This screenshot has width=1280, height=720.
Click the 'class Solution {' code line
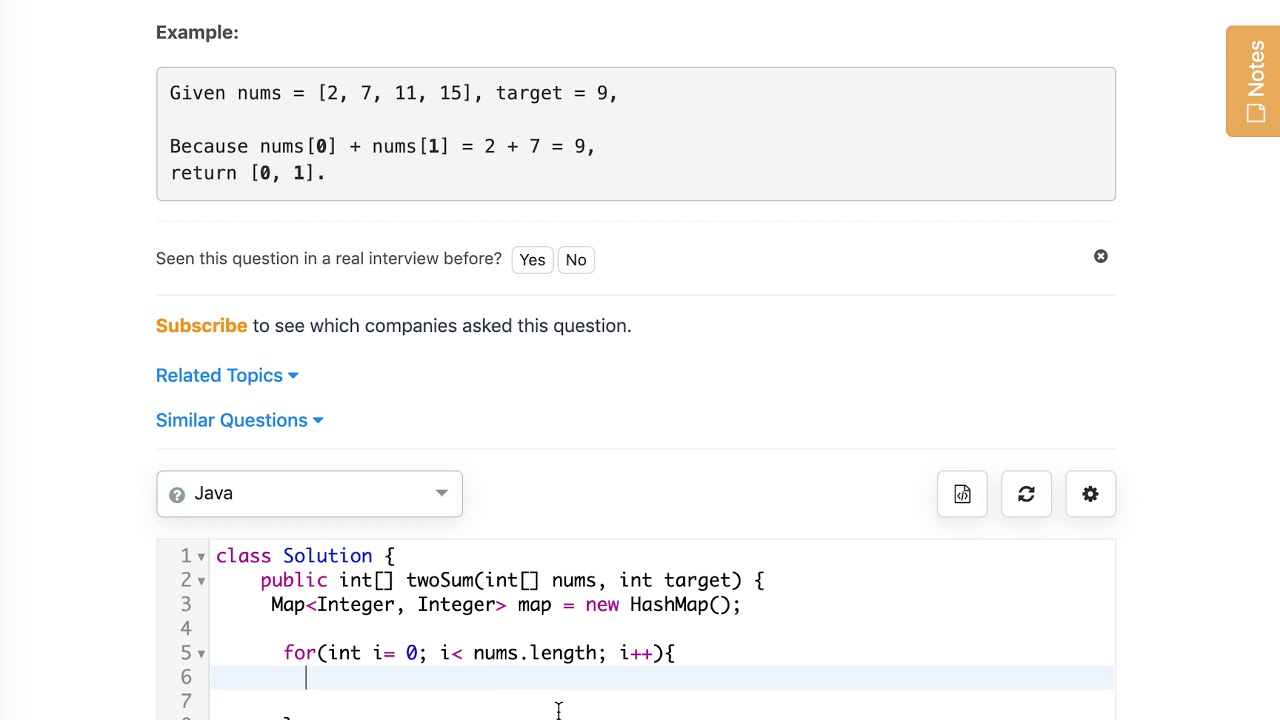[x=305, y=556]
